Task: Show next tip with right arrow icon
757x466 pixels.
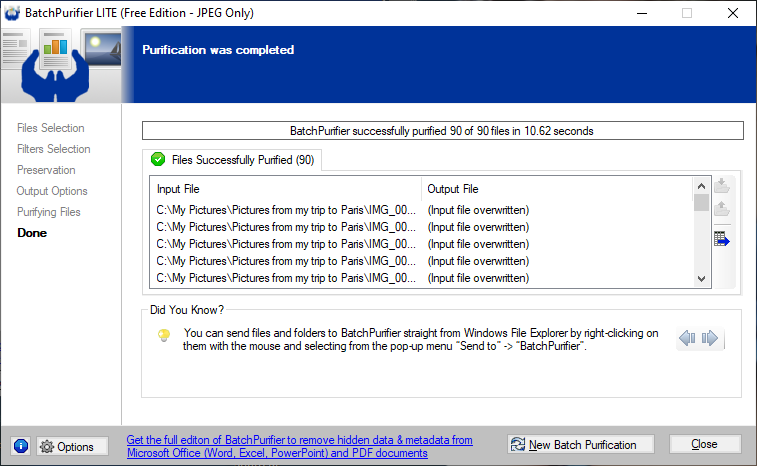Action: coord(710,338)
